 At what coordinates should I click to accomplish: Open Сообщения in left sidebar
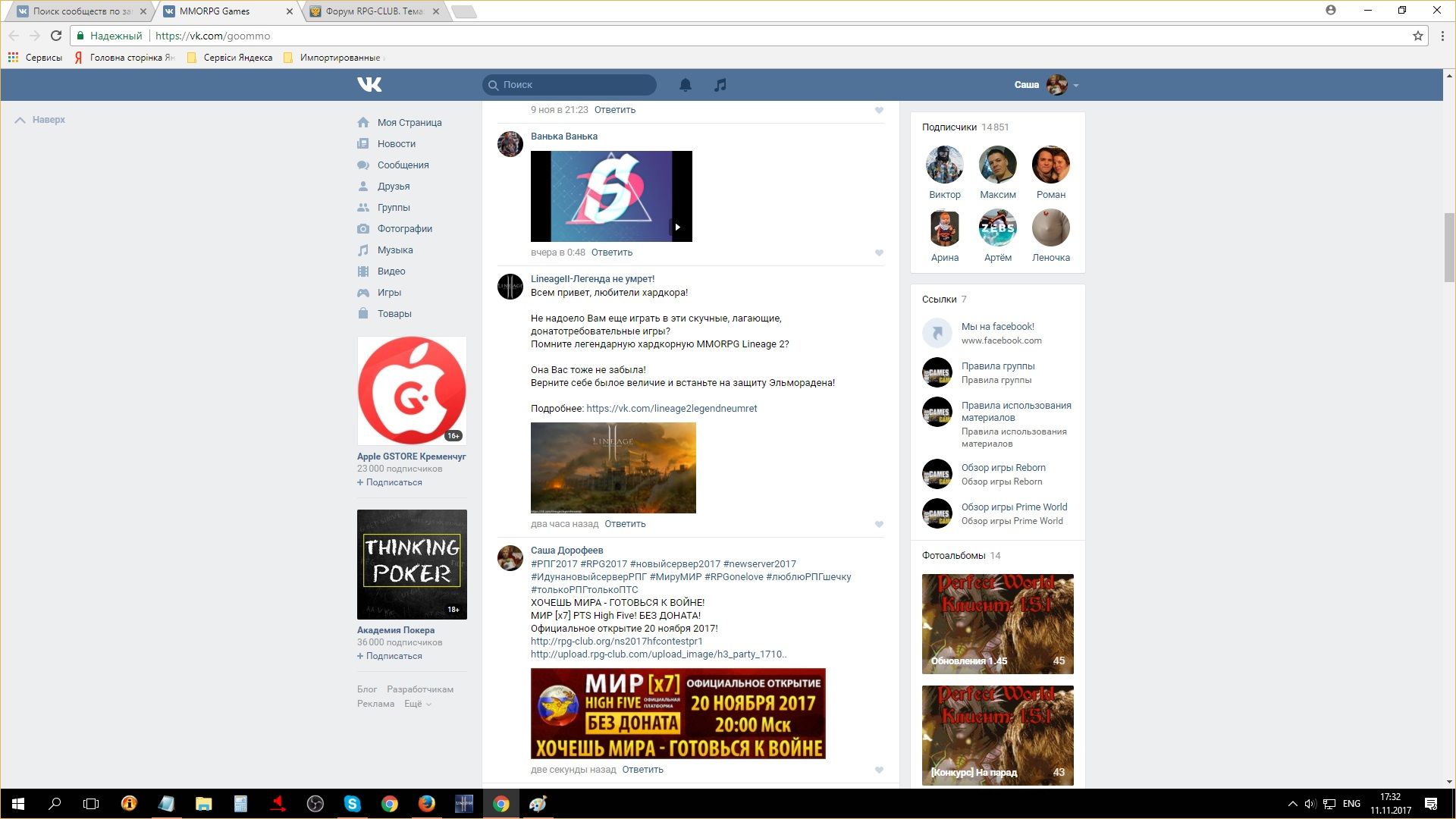click(403, 165)
